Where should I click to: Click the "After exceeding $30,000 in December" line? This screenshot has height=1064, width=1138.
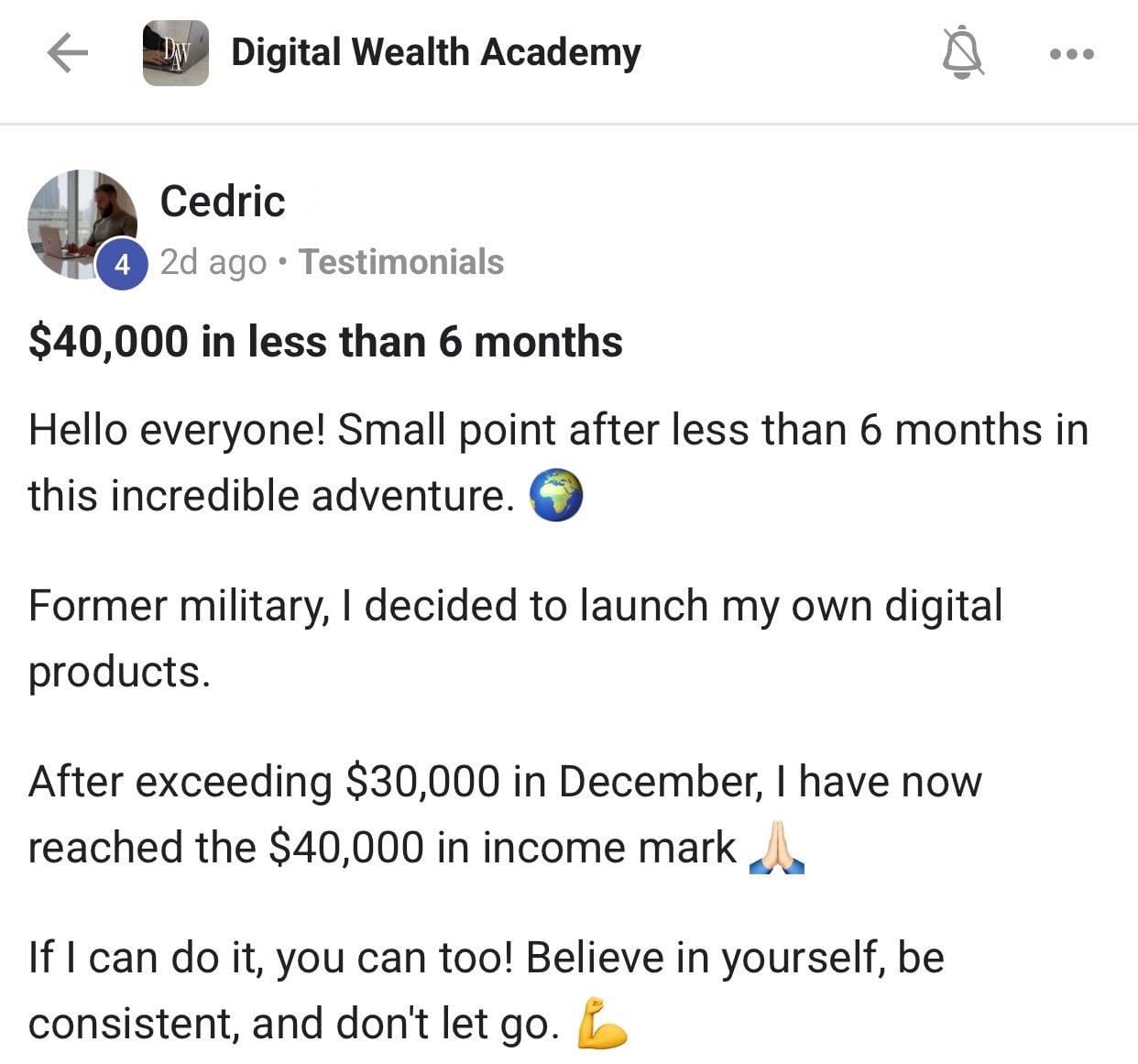click(504, 782)
